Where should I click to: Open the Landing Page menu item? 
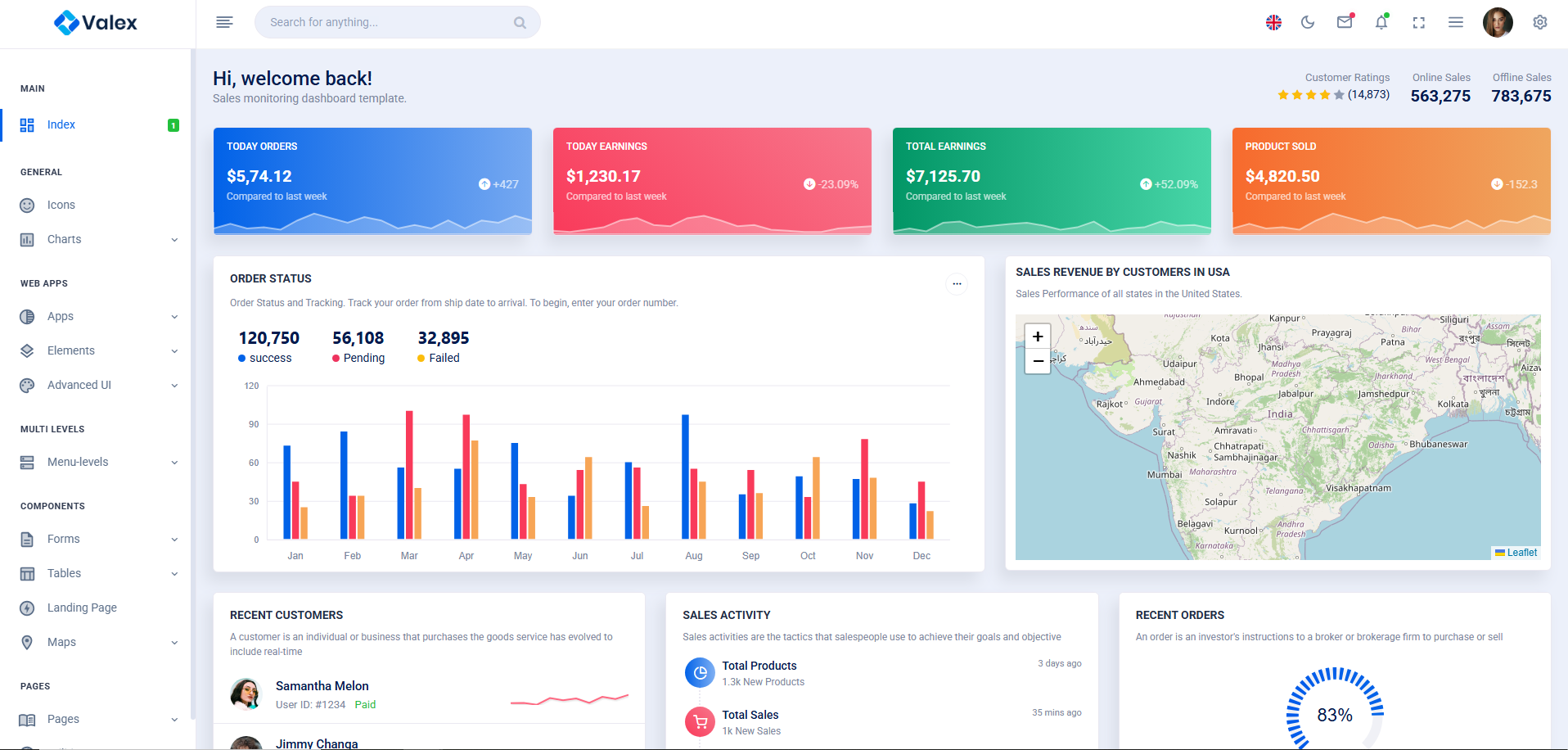coord(97,608)
